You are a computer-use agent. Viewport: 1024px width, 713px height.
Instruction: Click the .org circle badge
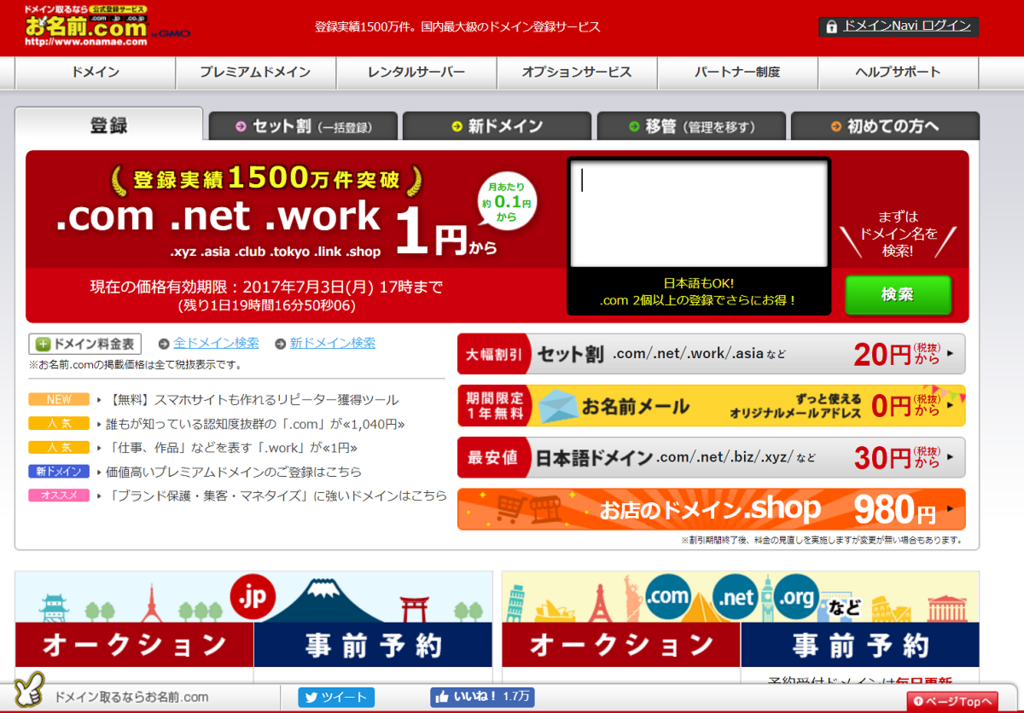797,597
